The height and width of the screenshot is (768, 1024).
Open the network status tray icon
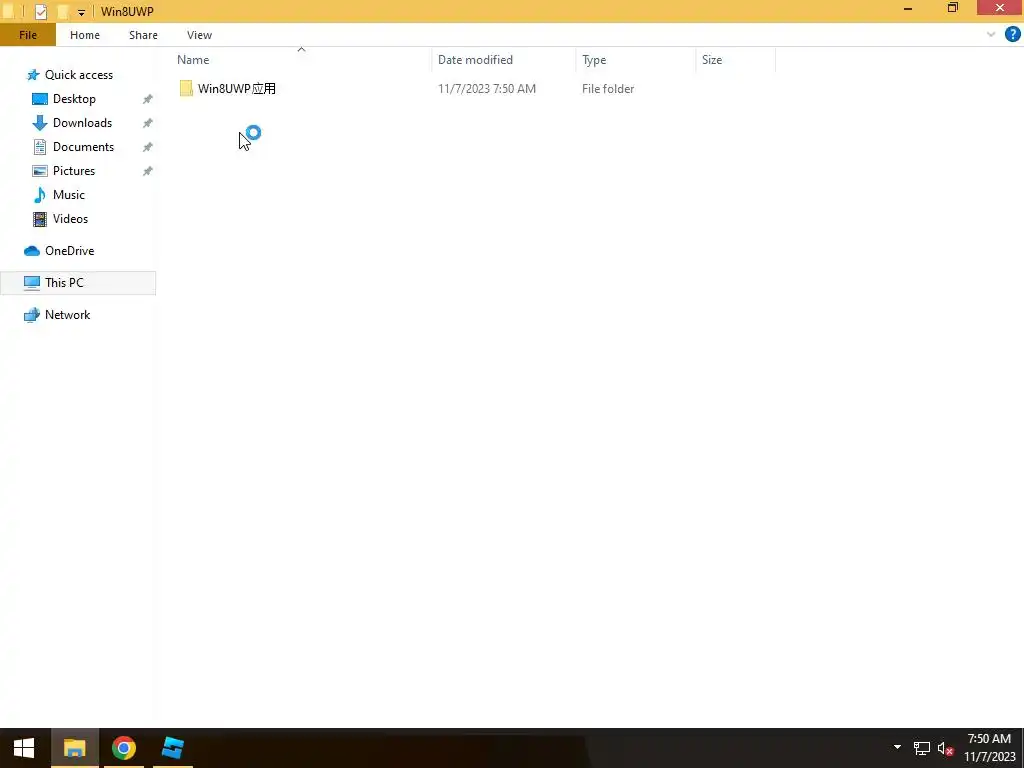click(921, 748)
